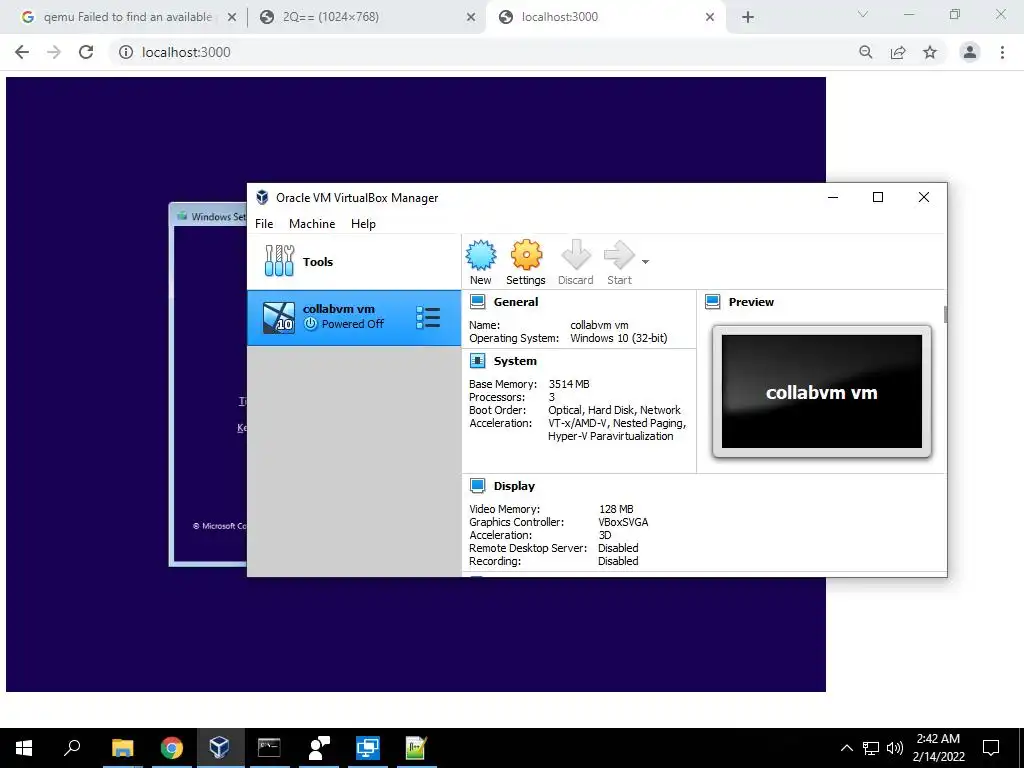The width and height of the screenshot is (1024, 768).
Task: Open the volume control in system tray
Action: (x=895, y=748)
